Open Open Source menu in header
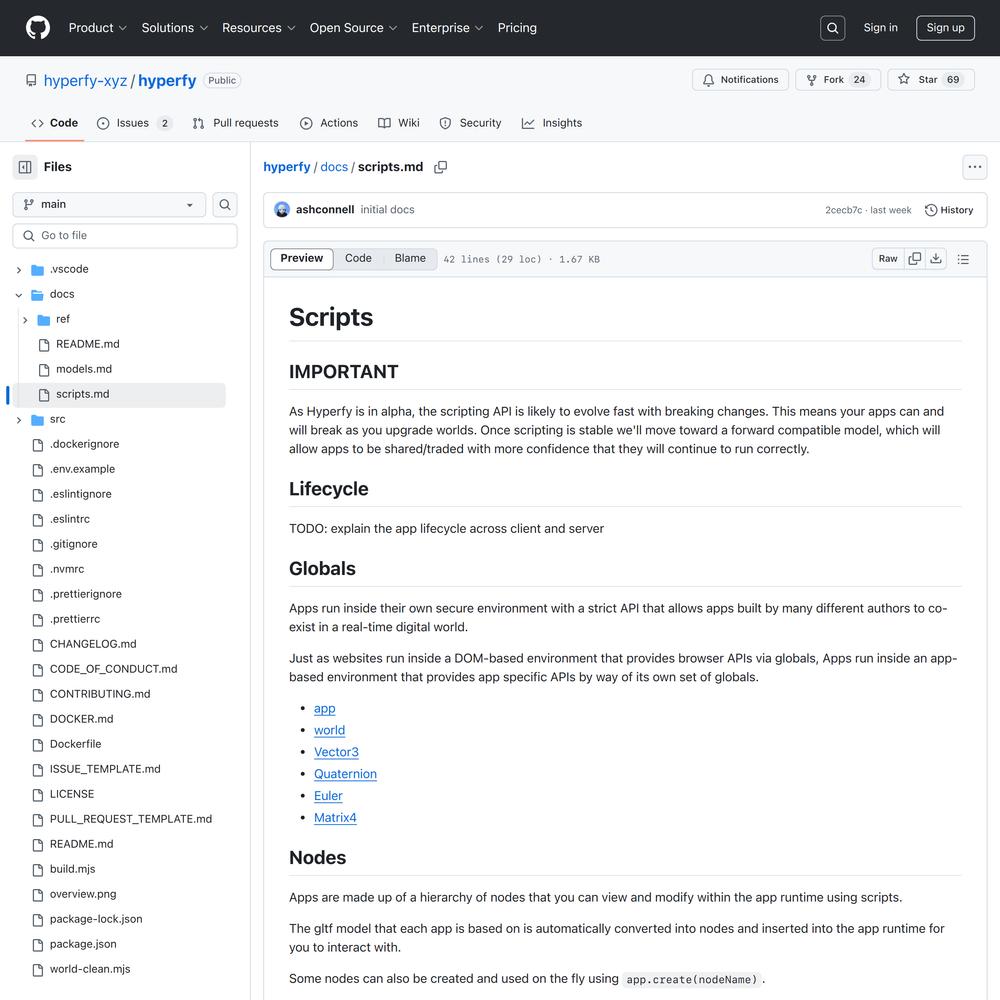 [353, 28]
